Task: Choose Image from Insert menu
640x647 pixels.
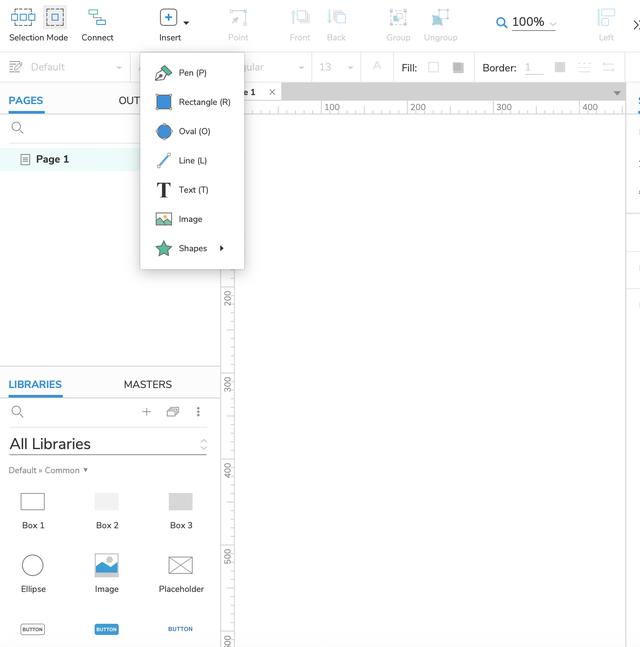Action: (x=192, y=219)
